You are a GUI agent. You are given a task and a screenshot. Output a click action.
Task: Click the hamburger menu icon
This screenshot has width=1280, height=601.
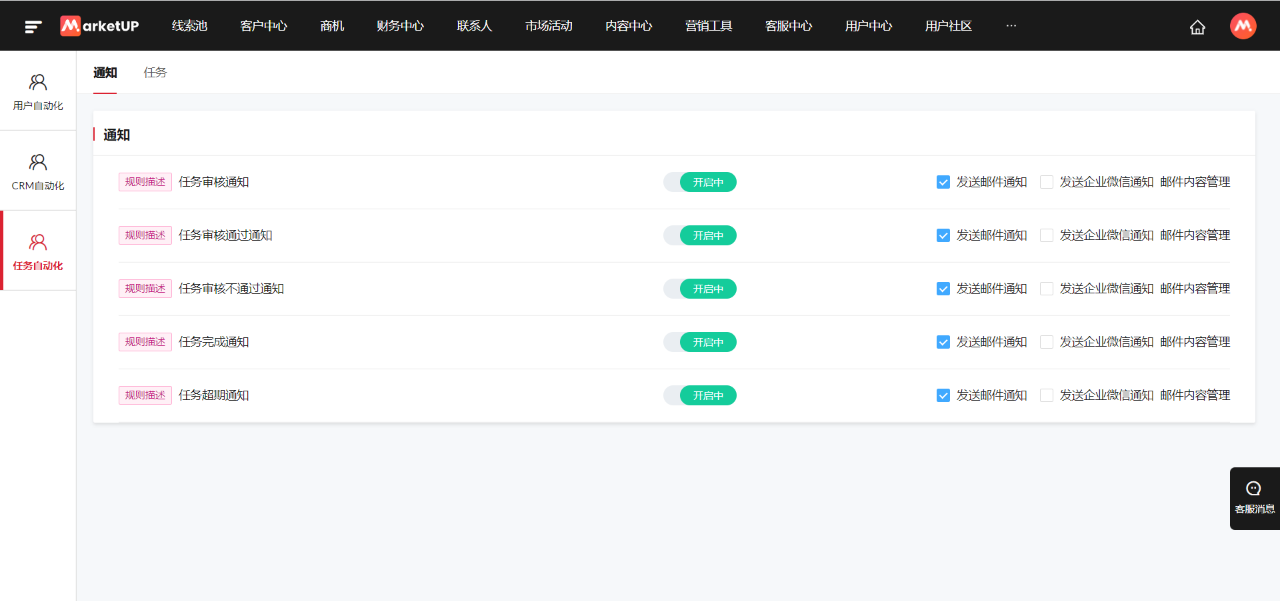tap(33, 26)
